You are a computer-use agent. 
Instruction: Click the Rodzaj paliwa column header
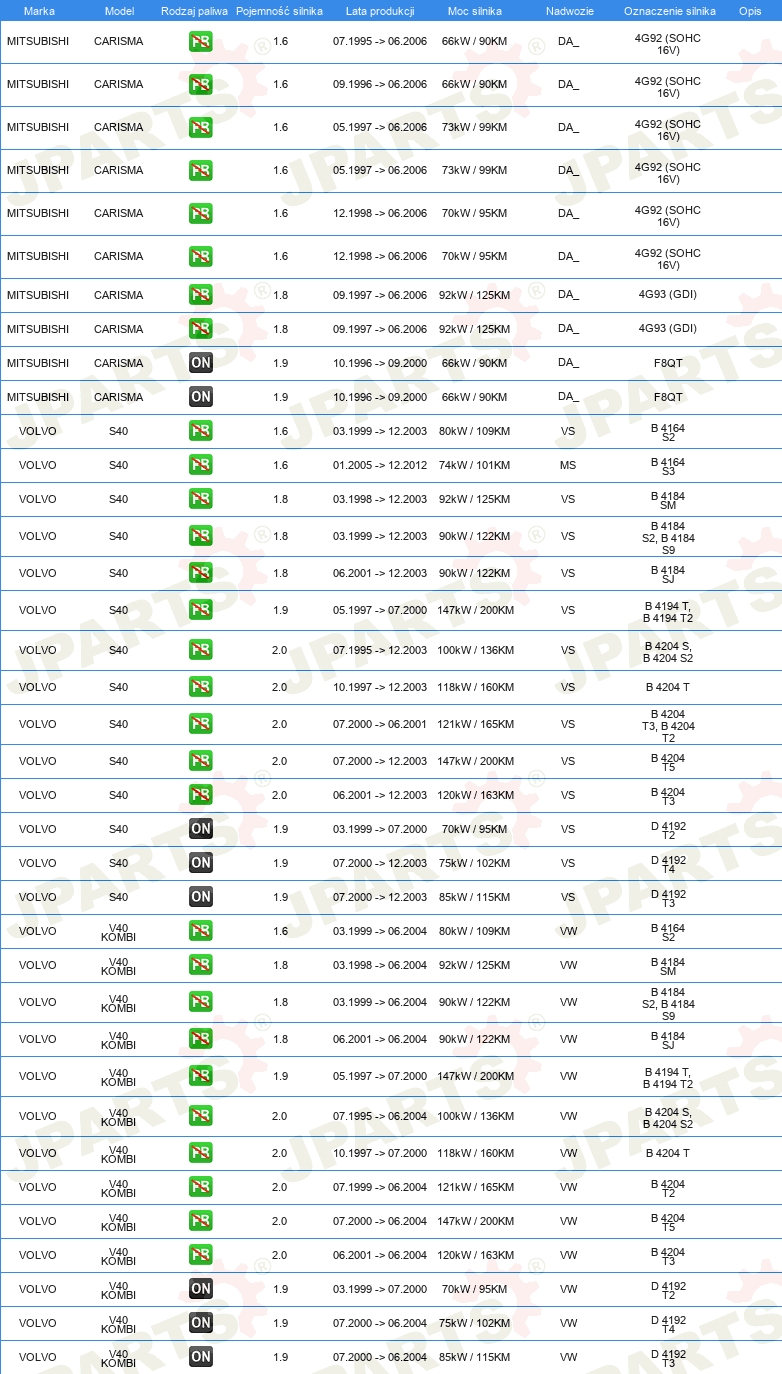pyautogui.click(x=195, y=11)
